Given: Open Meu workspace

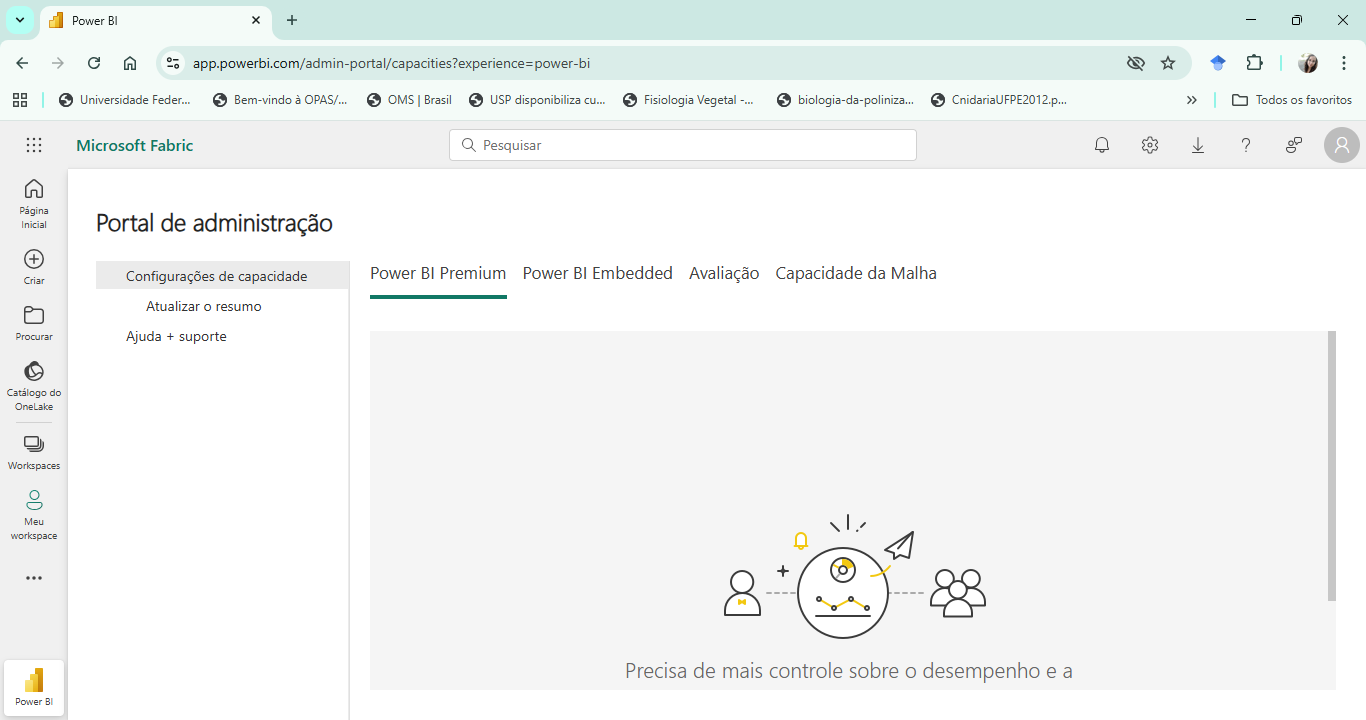Looking at the screenshot, I should click(34, 515).
